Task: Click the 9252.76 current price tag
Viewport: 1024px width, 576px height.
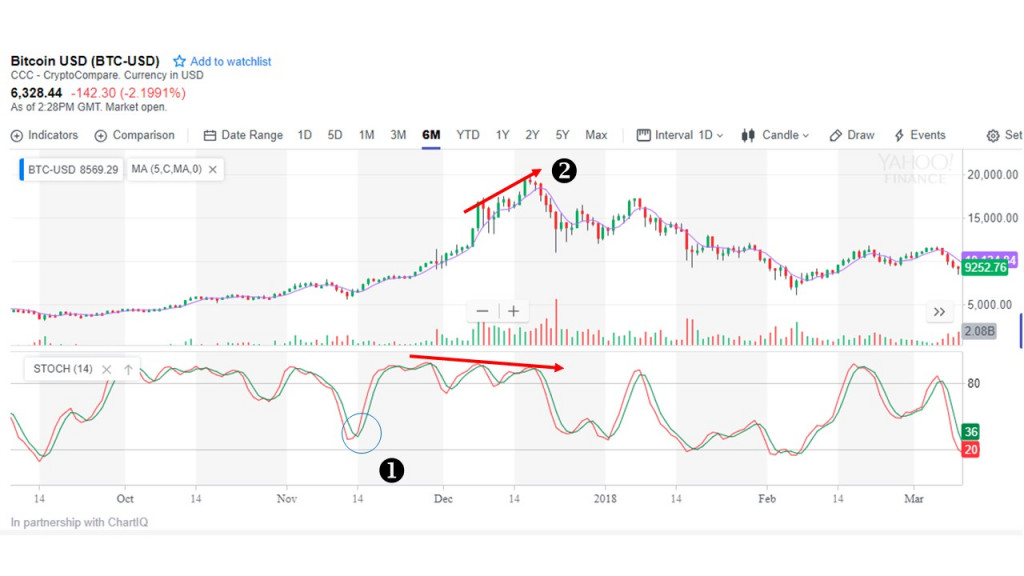Action: [985, 268]
